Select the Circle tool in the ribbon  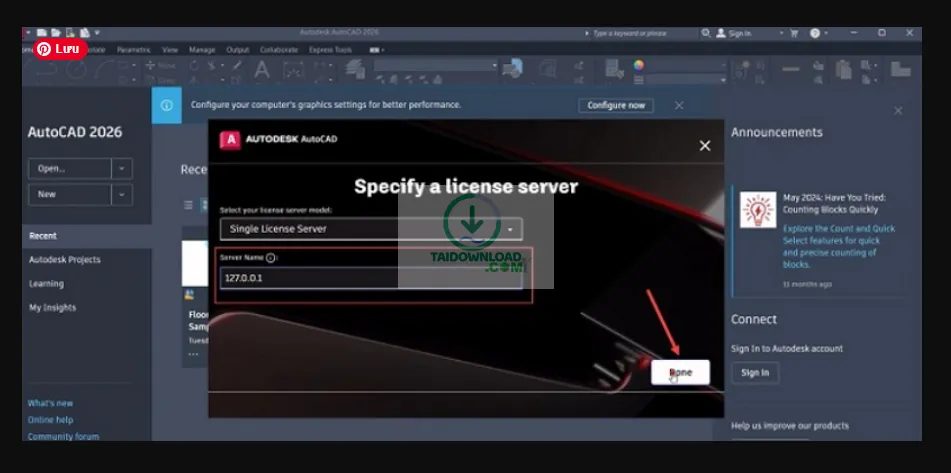point(76,70)
